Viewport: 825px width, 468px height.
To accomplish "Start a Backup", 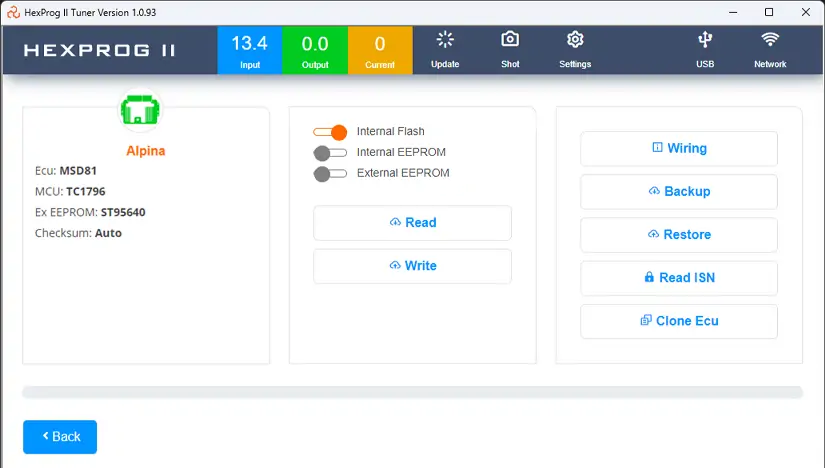I will [679, 192].
